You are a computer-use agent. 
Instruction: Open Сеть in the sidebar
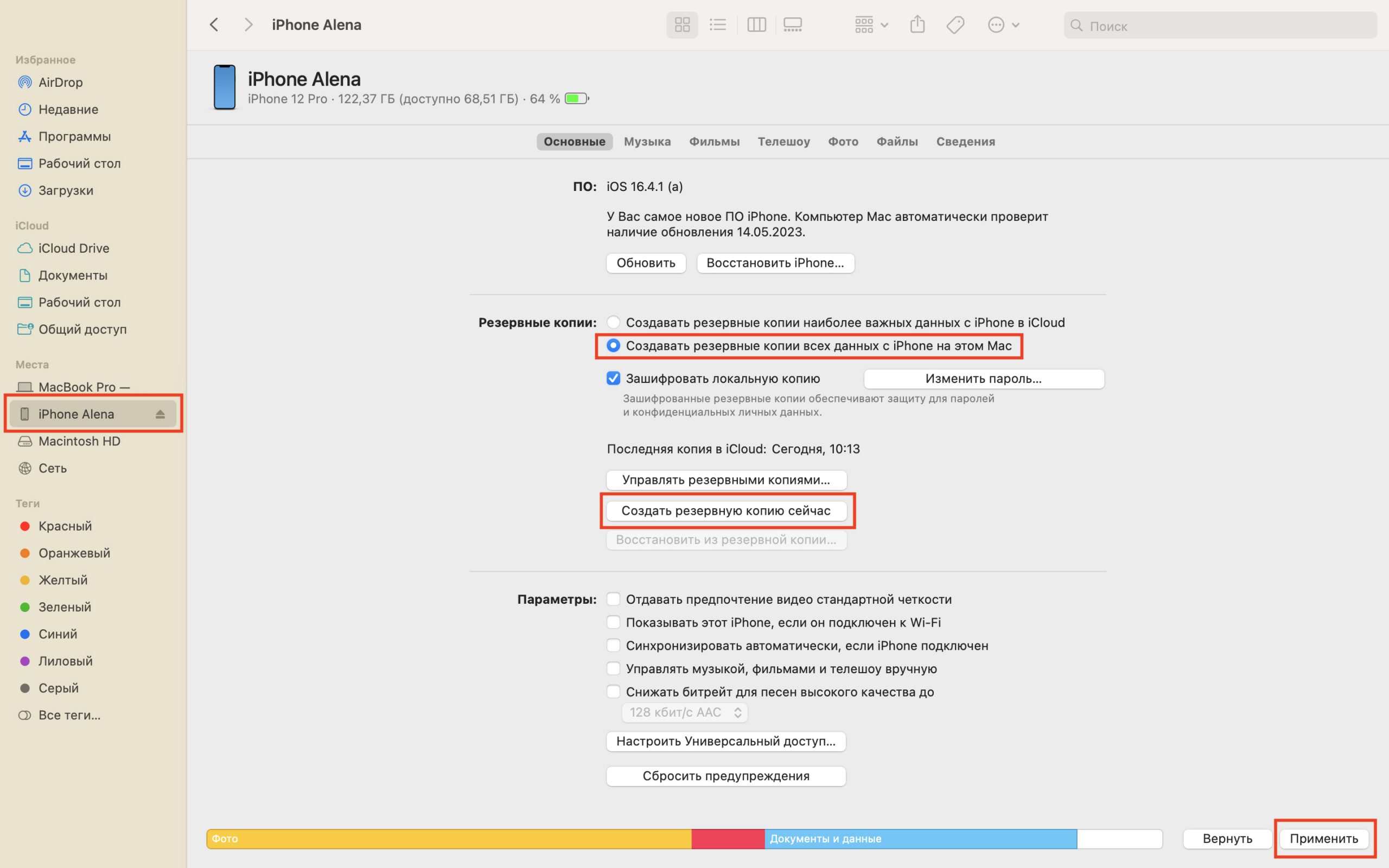click(93, 468)
